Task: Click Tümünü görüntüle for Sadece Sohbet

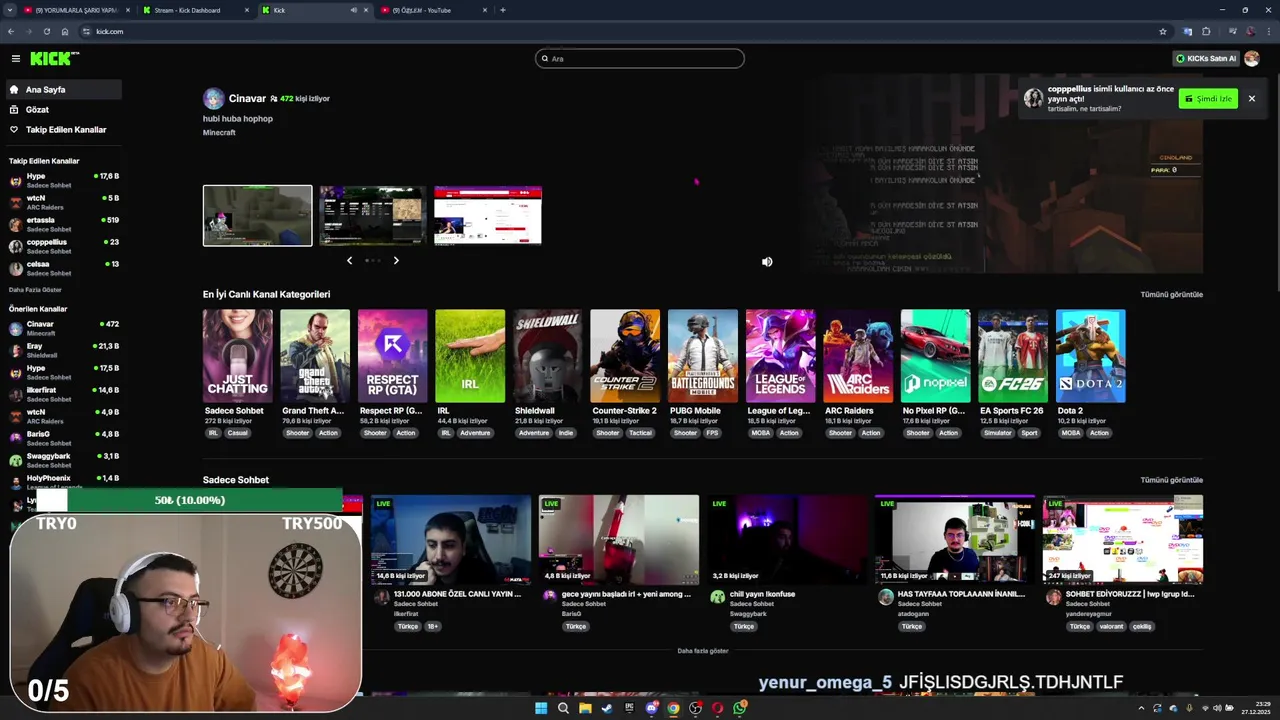Action: pos(1171,480)
